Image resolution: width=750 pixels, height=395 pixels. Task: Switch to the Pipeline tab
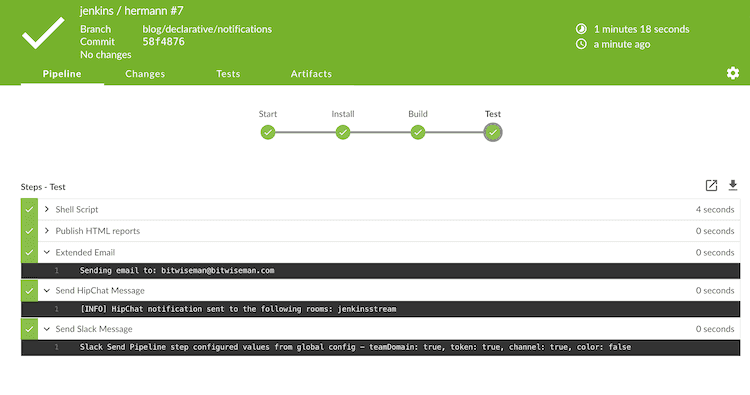point(62,74)
